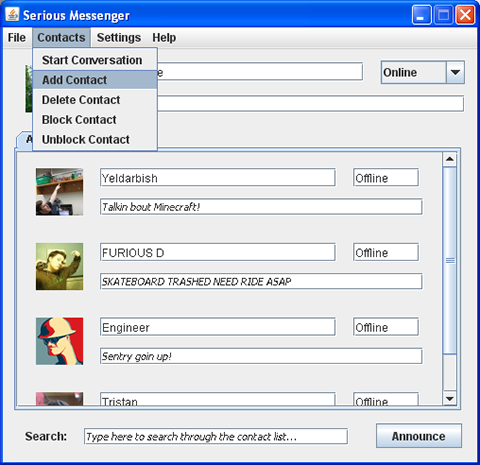Select the FURIOUS D name field
480x465 pixels.
tap(218, 252)
